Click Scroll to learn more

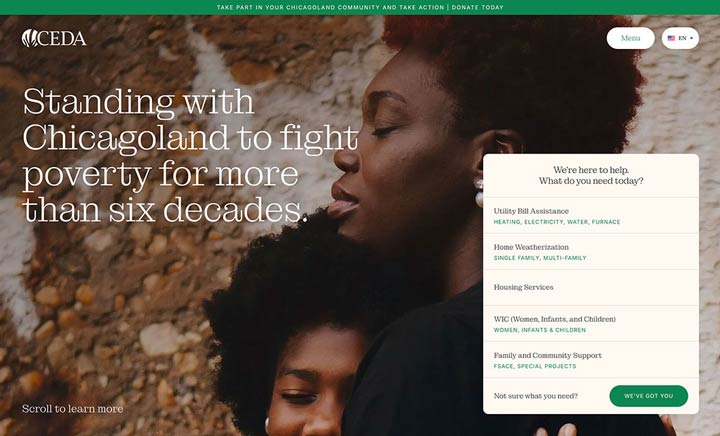point(73,408)
